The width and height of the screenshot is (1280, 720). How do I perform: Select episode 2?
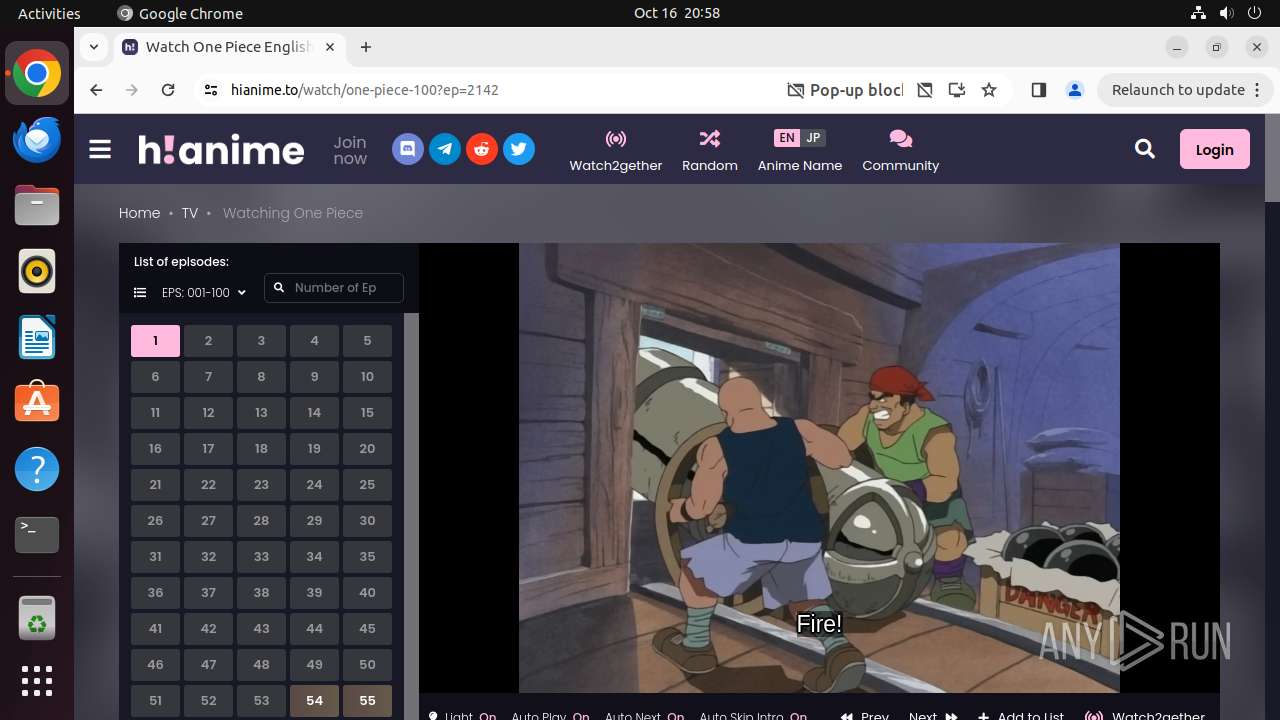(x=208, y=341)
